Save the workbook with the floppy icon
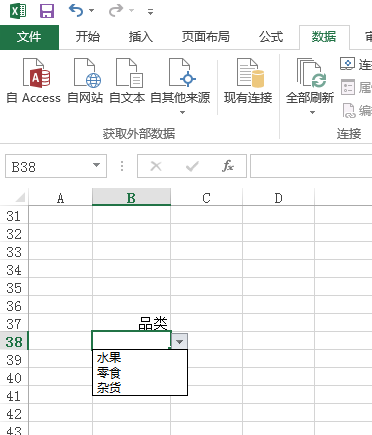 point(47,11)
